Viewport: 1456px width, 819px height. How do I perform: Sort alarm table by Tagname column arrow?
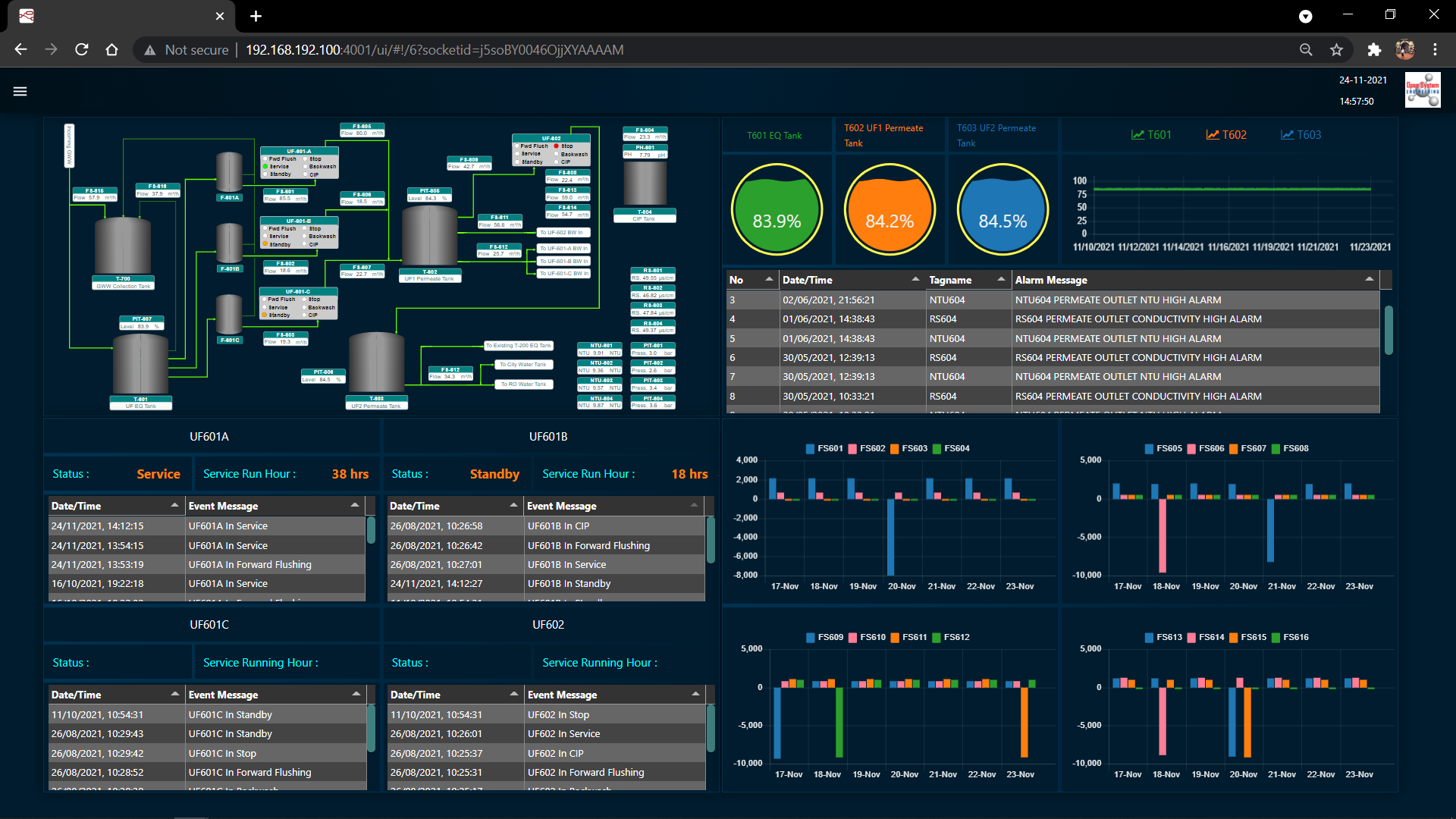click(x=1001, y=280)
